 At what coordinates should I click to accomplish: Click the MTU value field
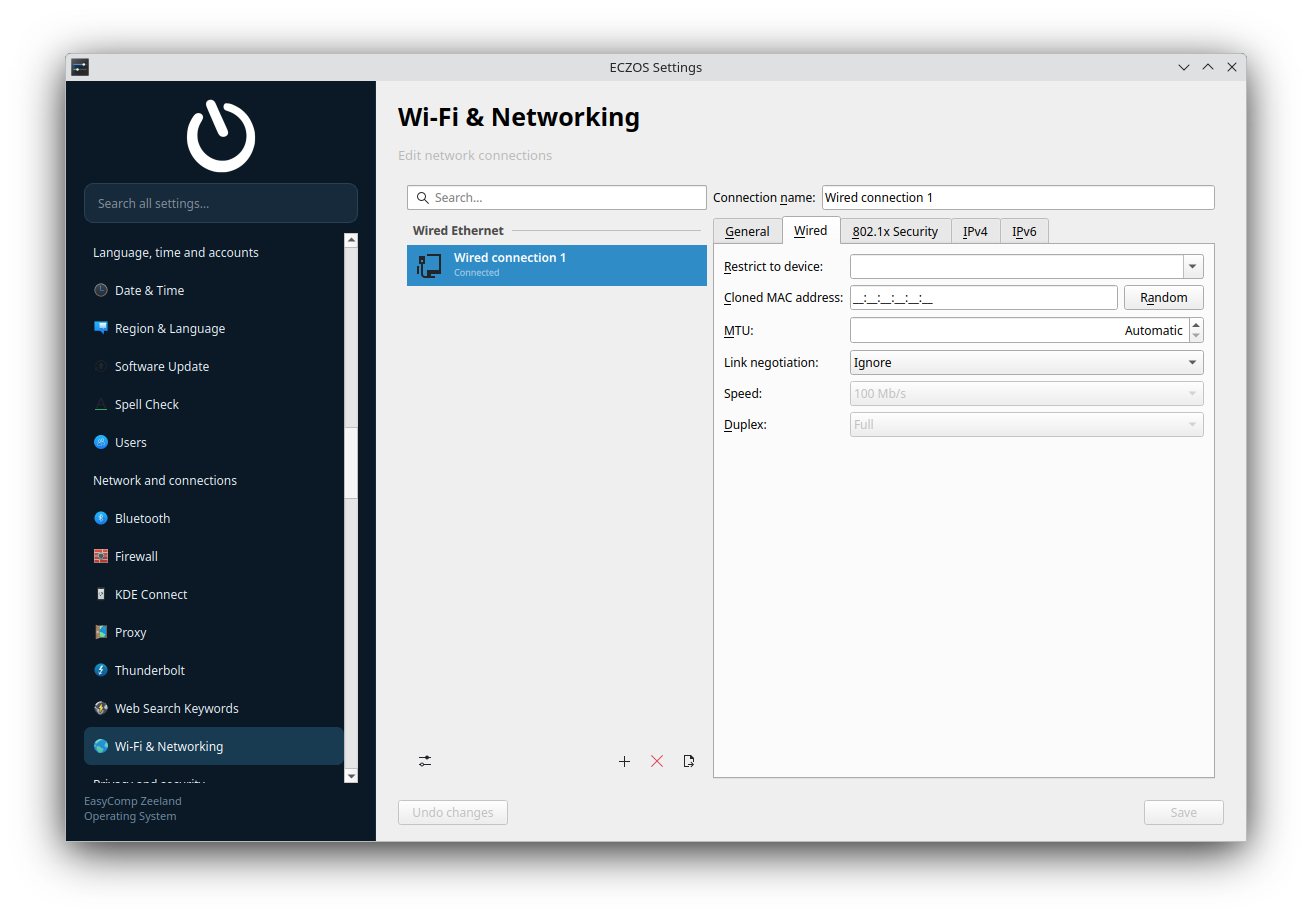[x=1020, y=330]
